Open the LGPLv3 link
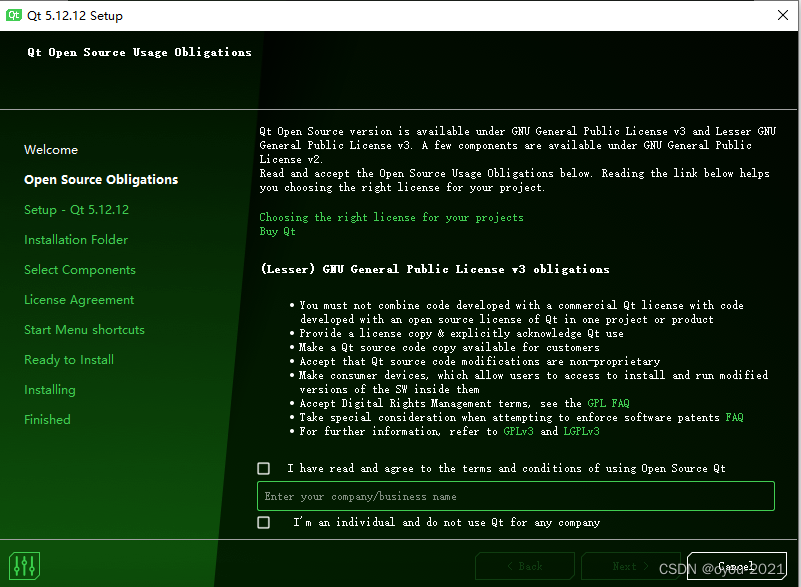Image resolution: width=801 pixels, height=587 pixels. point(581,432)
